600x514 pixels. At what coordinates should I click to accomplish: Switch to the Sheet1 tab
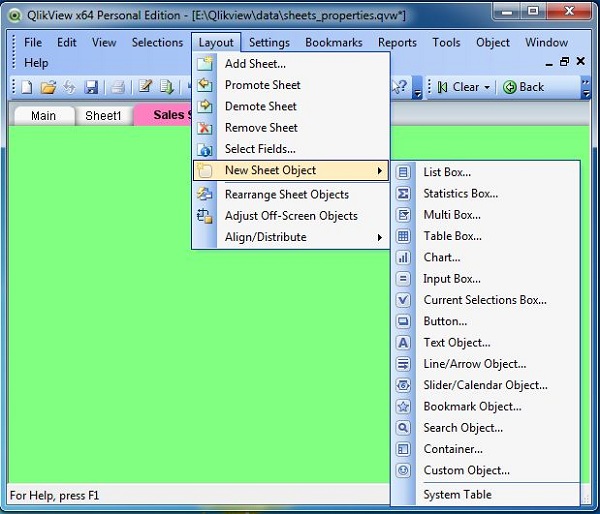(103, 116)
